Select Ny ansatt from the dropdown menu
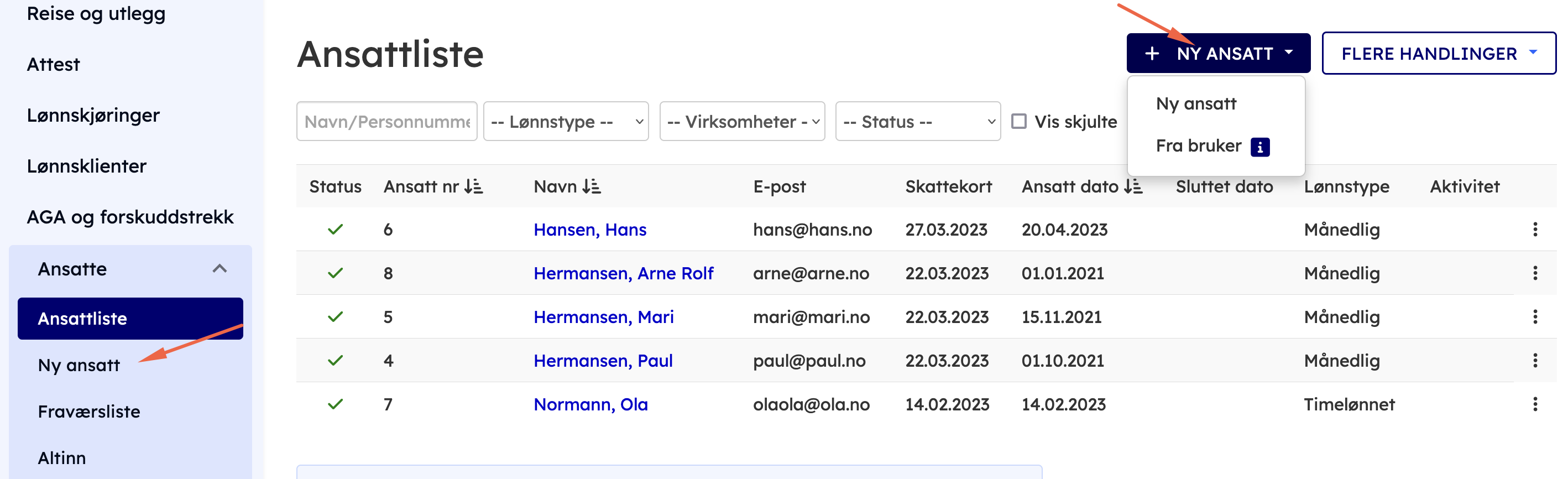Screen dimensions: 1568x479 point(1195,103)
